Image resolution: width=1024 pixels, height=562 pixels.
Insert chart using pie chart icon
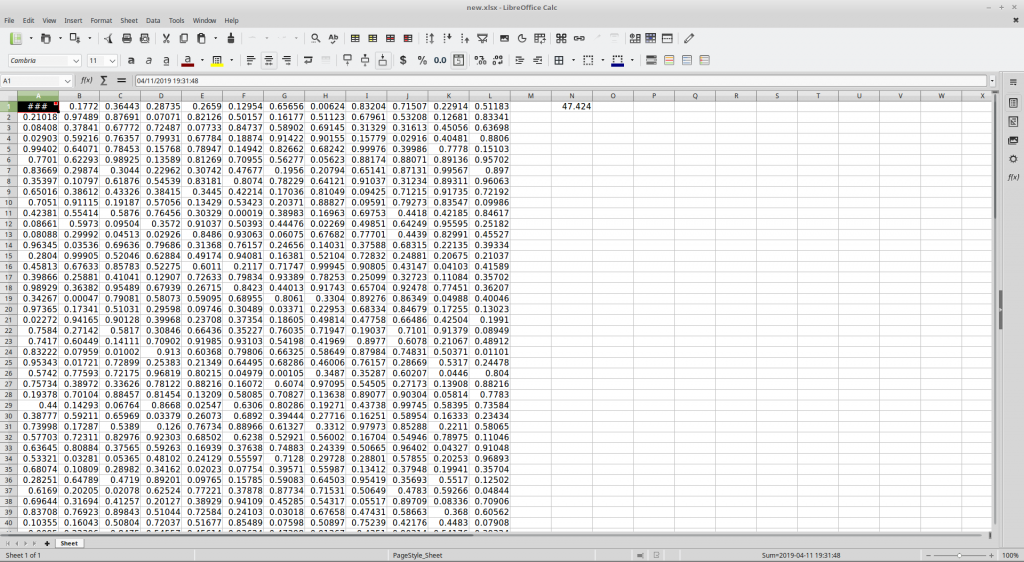coord(522,39)
